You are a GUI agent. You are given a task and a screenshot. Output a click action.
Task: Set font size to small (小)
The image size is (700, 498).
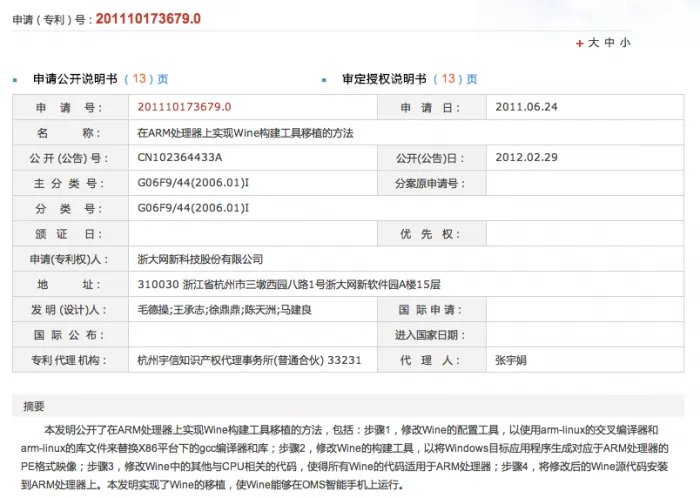click(x=625, y=43)
